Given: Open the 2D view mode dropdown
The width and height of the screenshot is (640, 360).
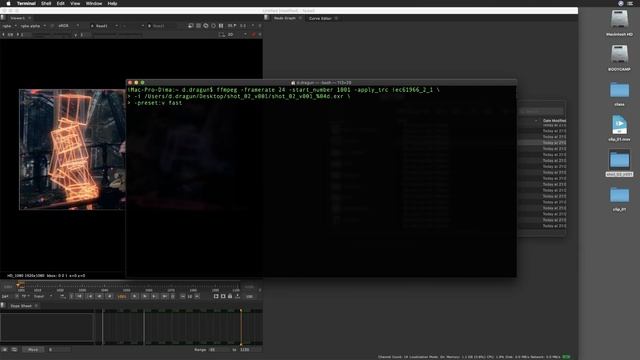Looking at the screenshot, I should tap(237, 35).
